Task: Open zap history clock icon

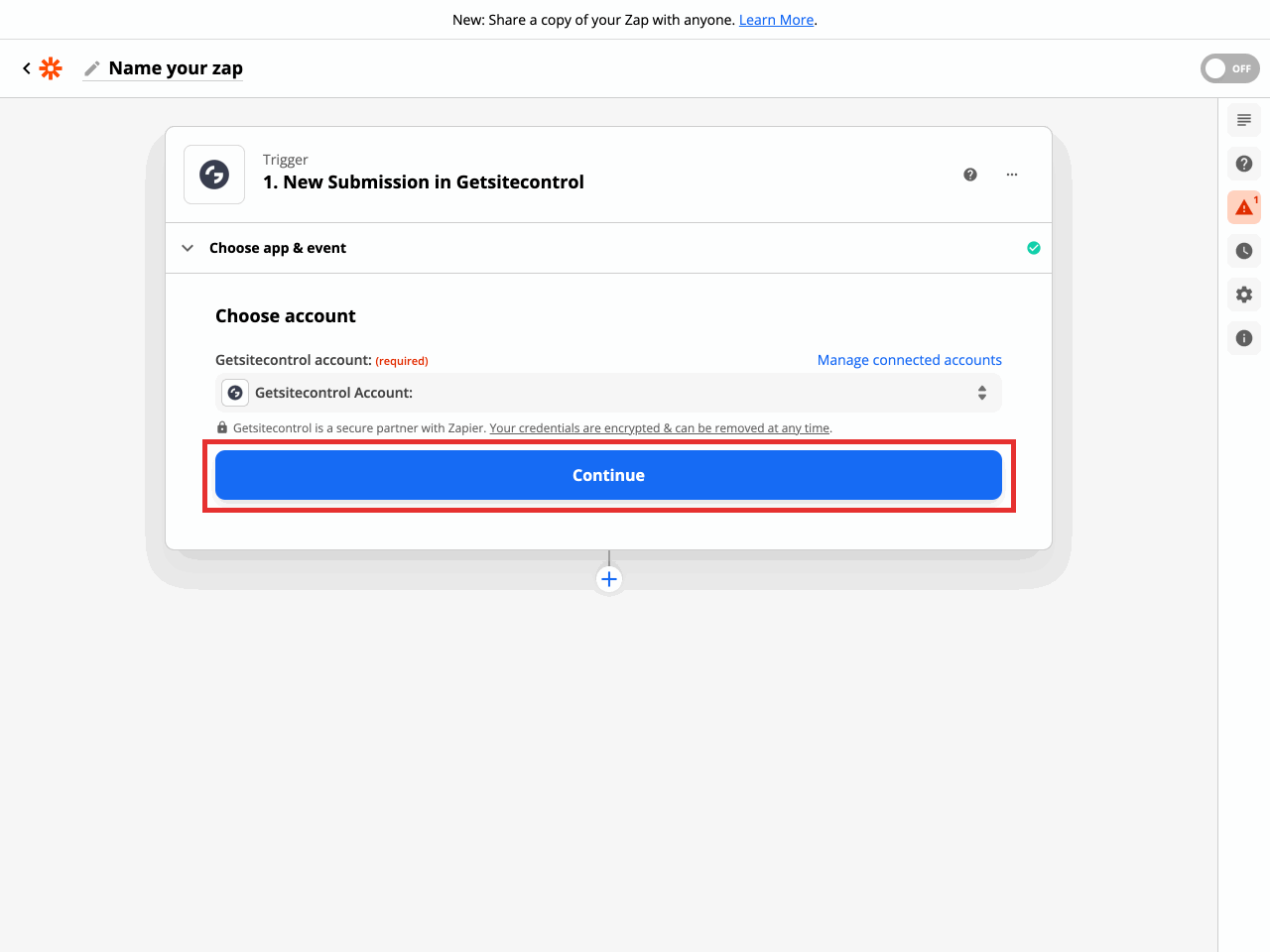Action: [x=1244, y=251]
